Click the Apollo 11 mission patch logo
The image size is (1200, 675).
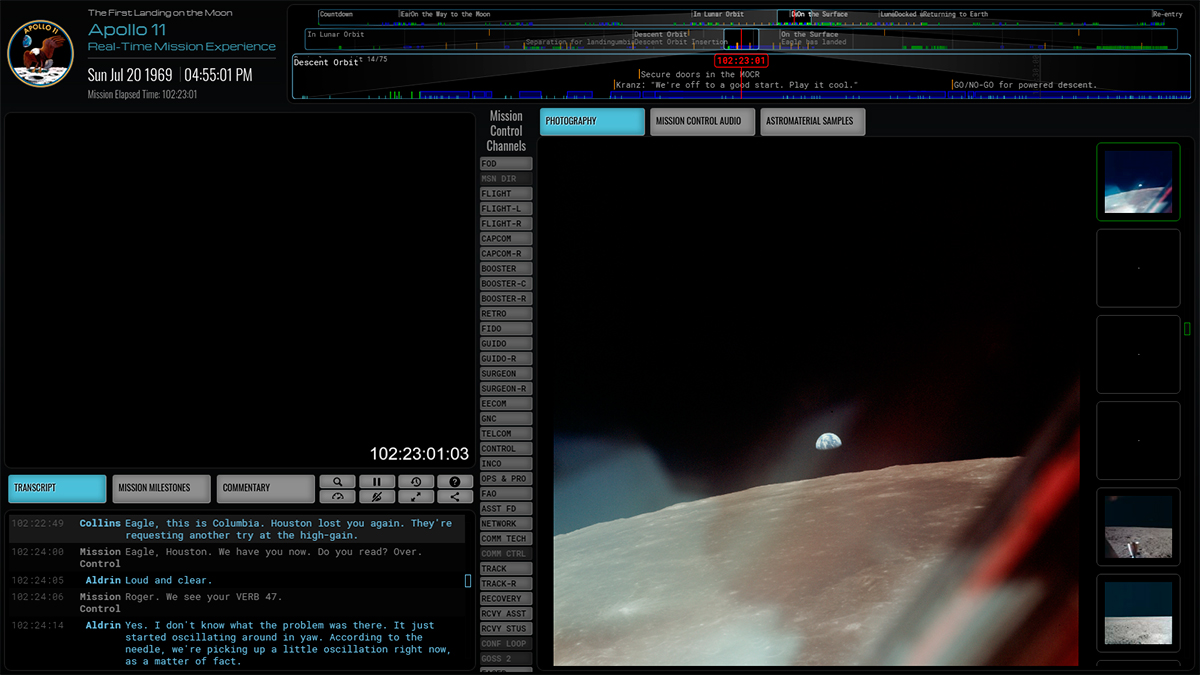point(42,54)
